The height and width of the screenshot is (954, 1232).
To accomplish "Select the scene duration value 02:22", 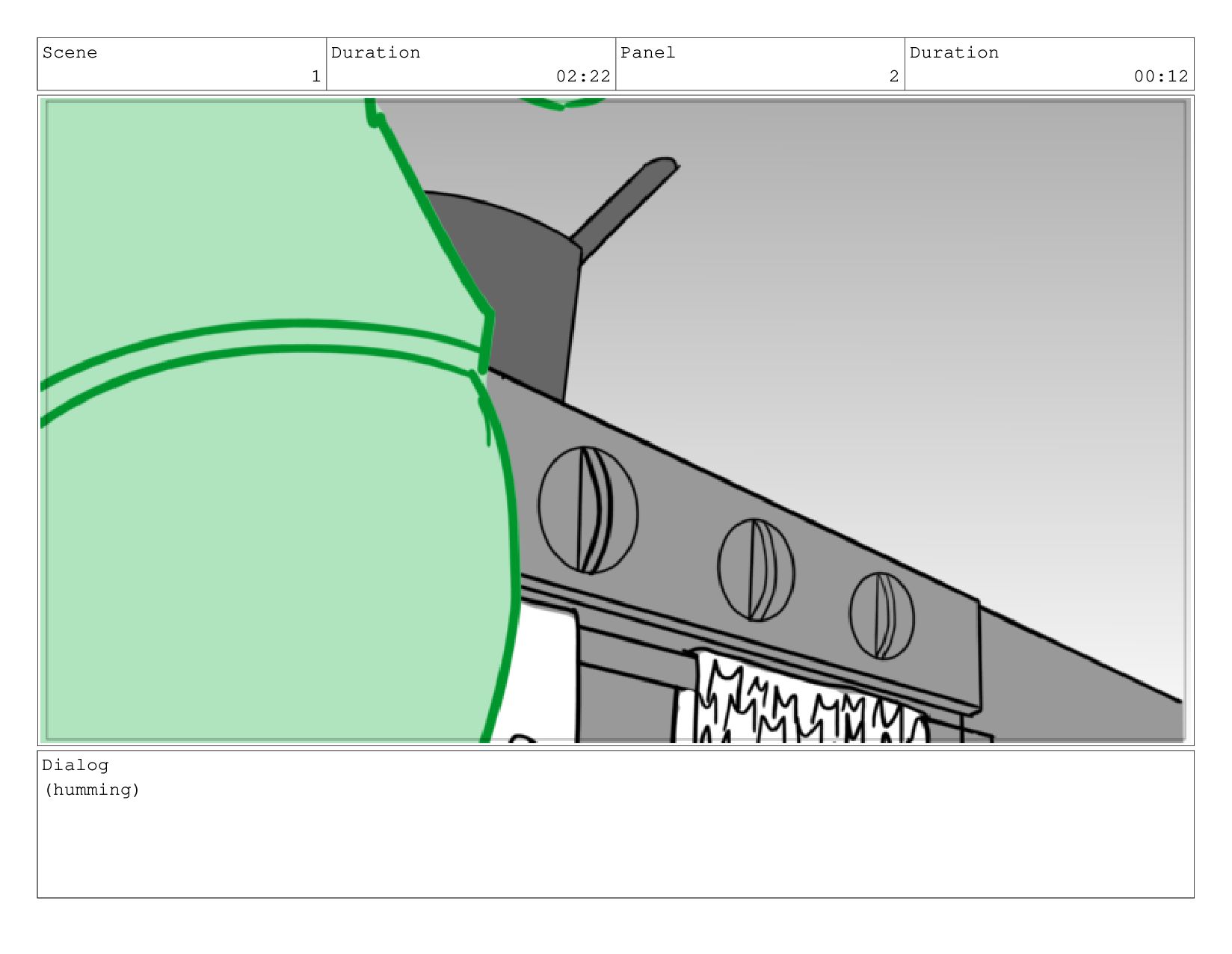I will click(583, 76).
